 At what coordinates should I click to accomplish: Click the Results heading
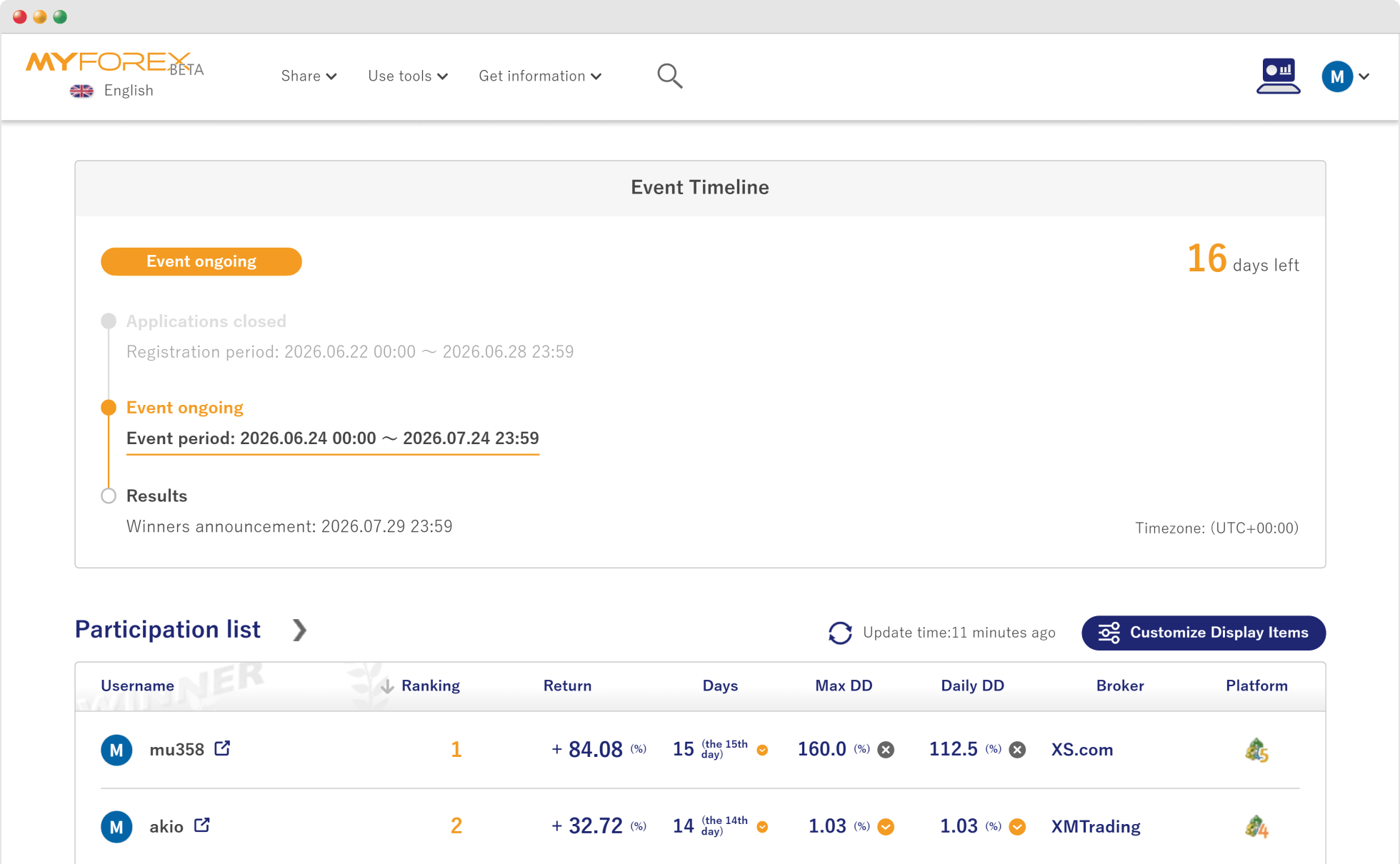tap(156, 496)
